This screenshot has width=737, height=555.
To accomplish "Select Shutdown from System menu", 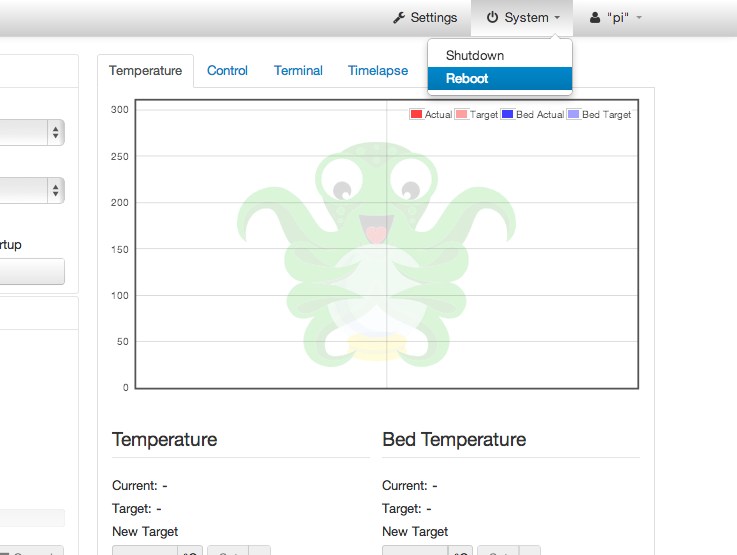I will coord(500,55).
